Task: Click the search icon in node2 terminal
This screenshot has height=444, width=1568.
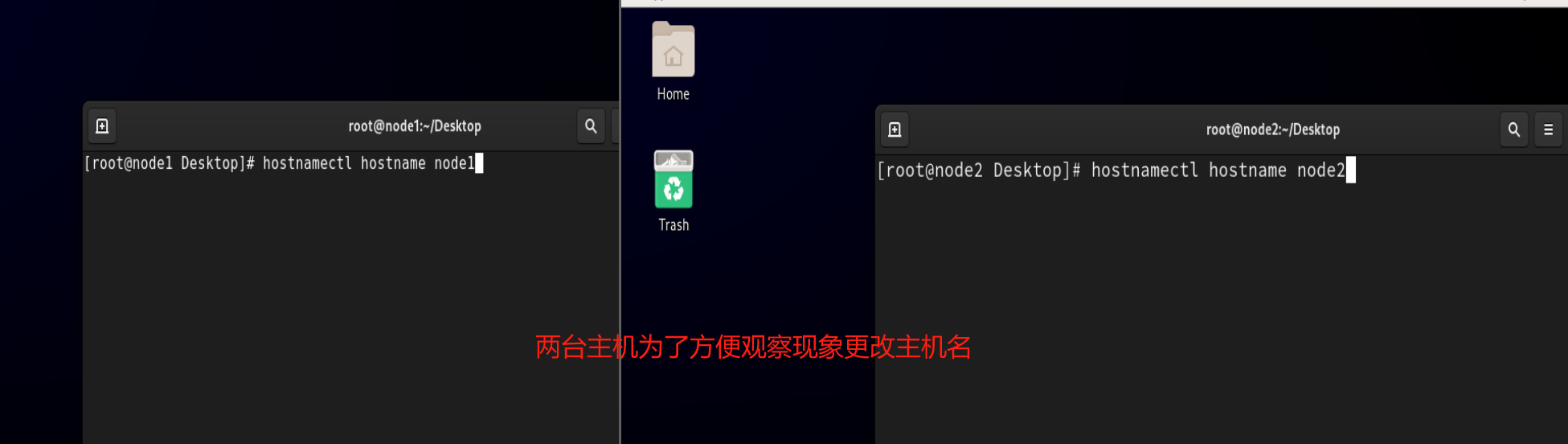Action: [x=1513, y=129]
